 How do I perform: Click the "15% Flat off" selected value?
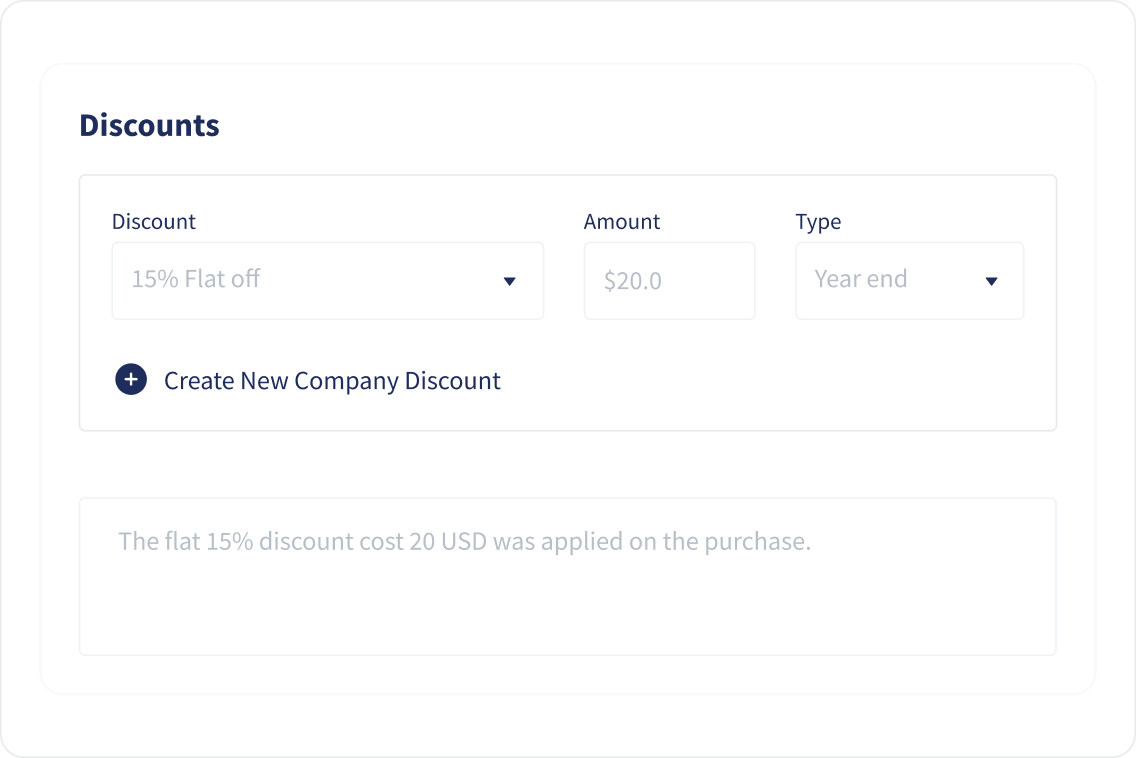196,279
